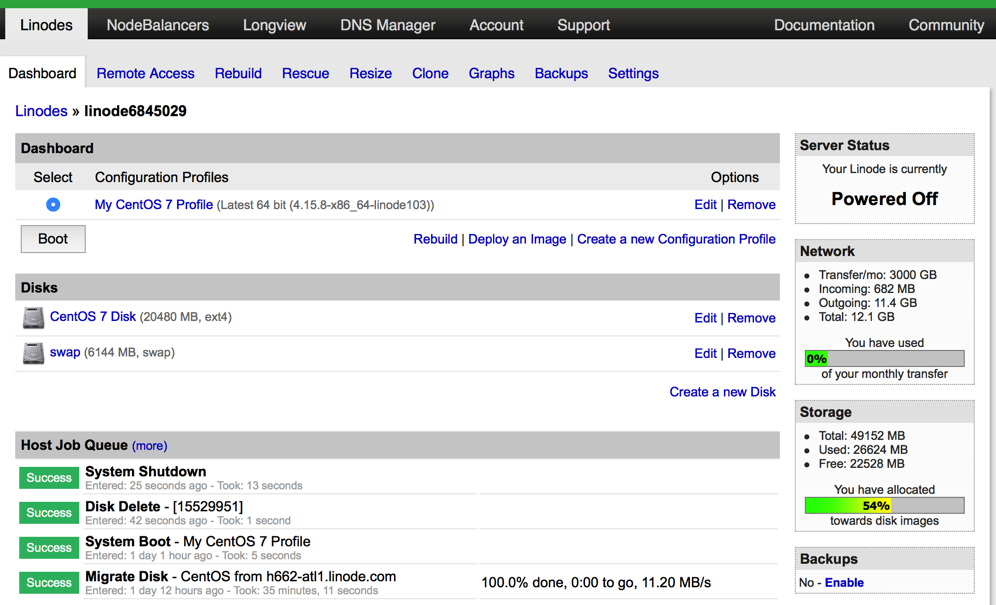This screenshot has width=996, height=605.
Task: Open the Graphs tab
Action: tap(491, 73)
